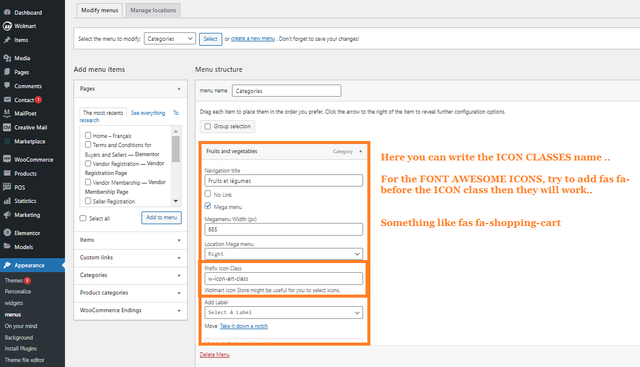Click the Pages icon in the sidebar

point(7,72)
